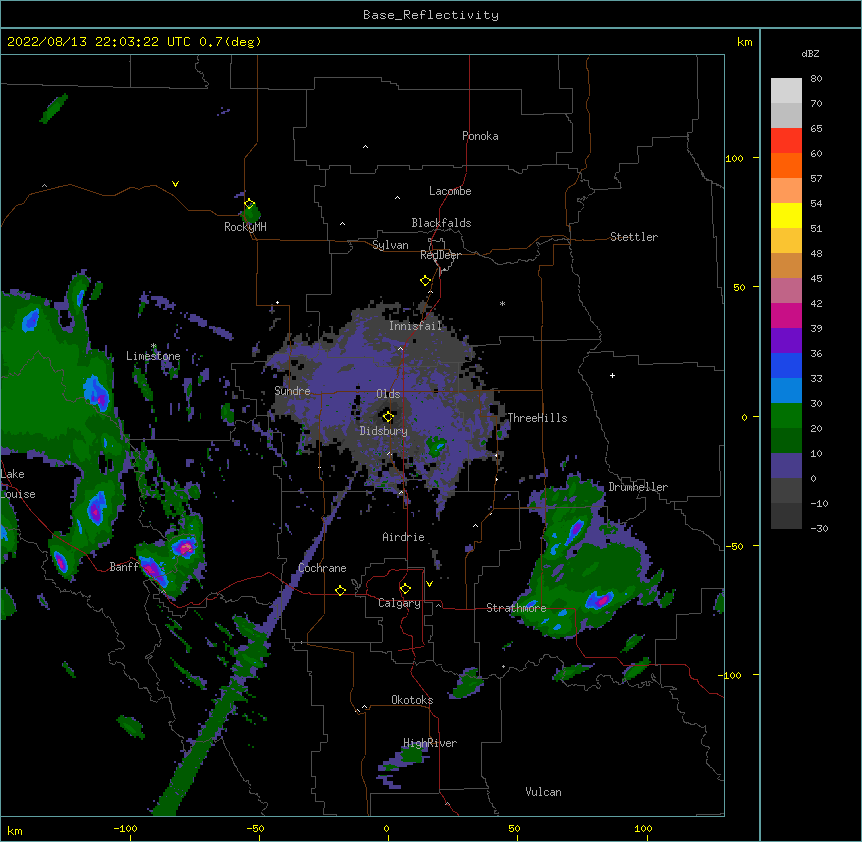
Task: Click the Limestone label
Action: (153, 356)
